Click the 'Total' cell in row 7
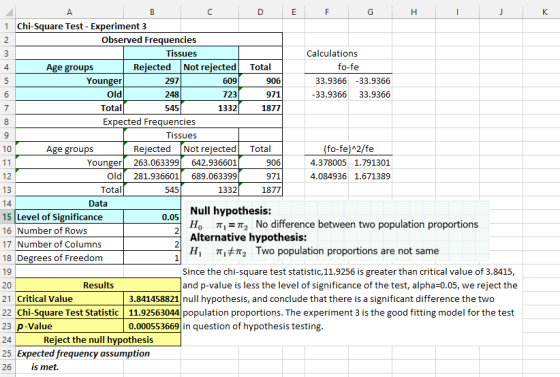The image size is (560, 377). 70,108
